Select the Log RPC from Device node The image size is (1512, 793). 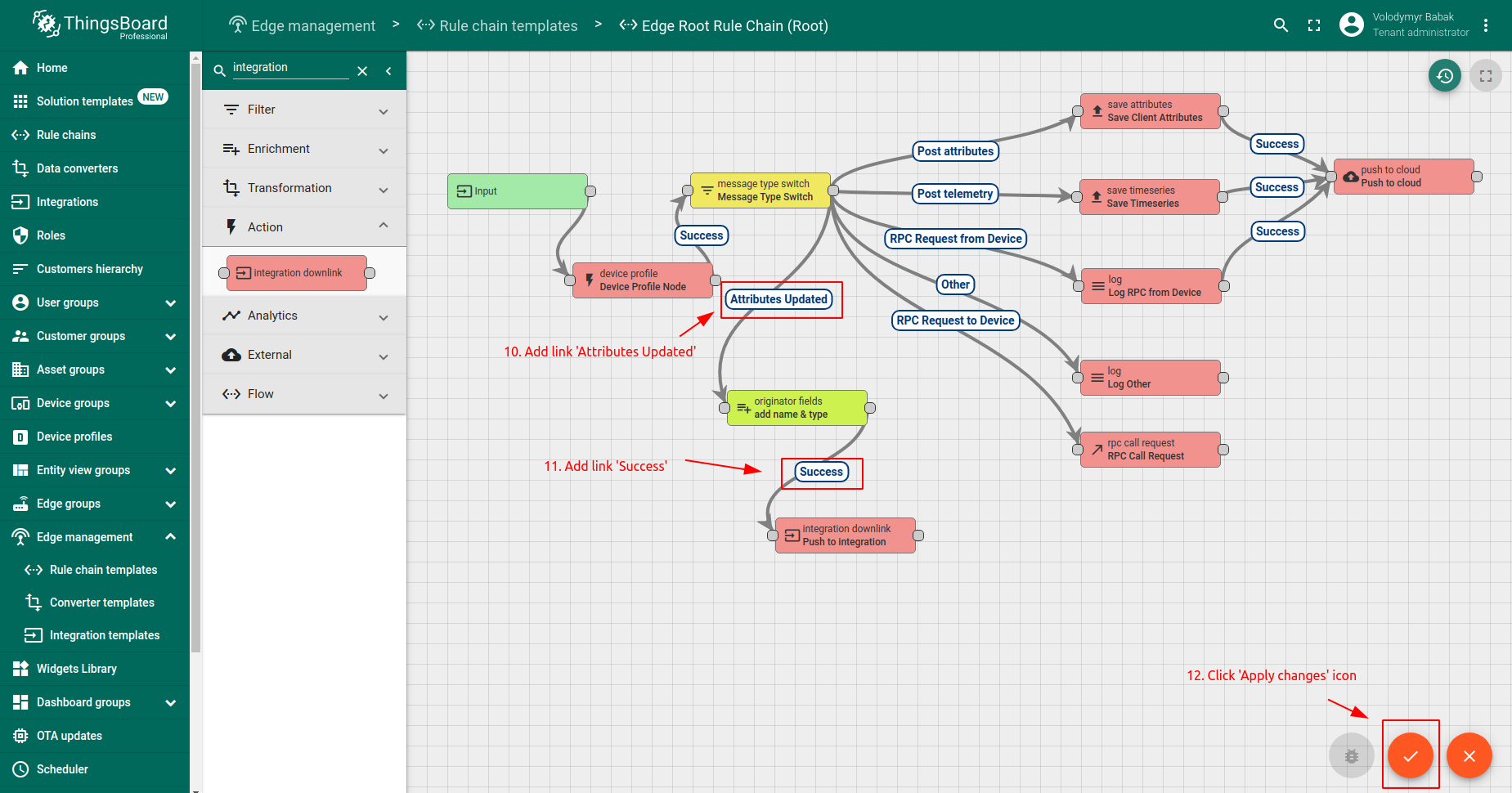(1151, 286)
